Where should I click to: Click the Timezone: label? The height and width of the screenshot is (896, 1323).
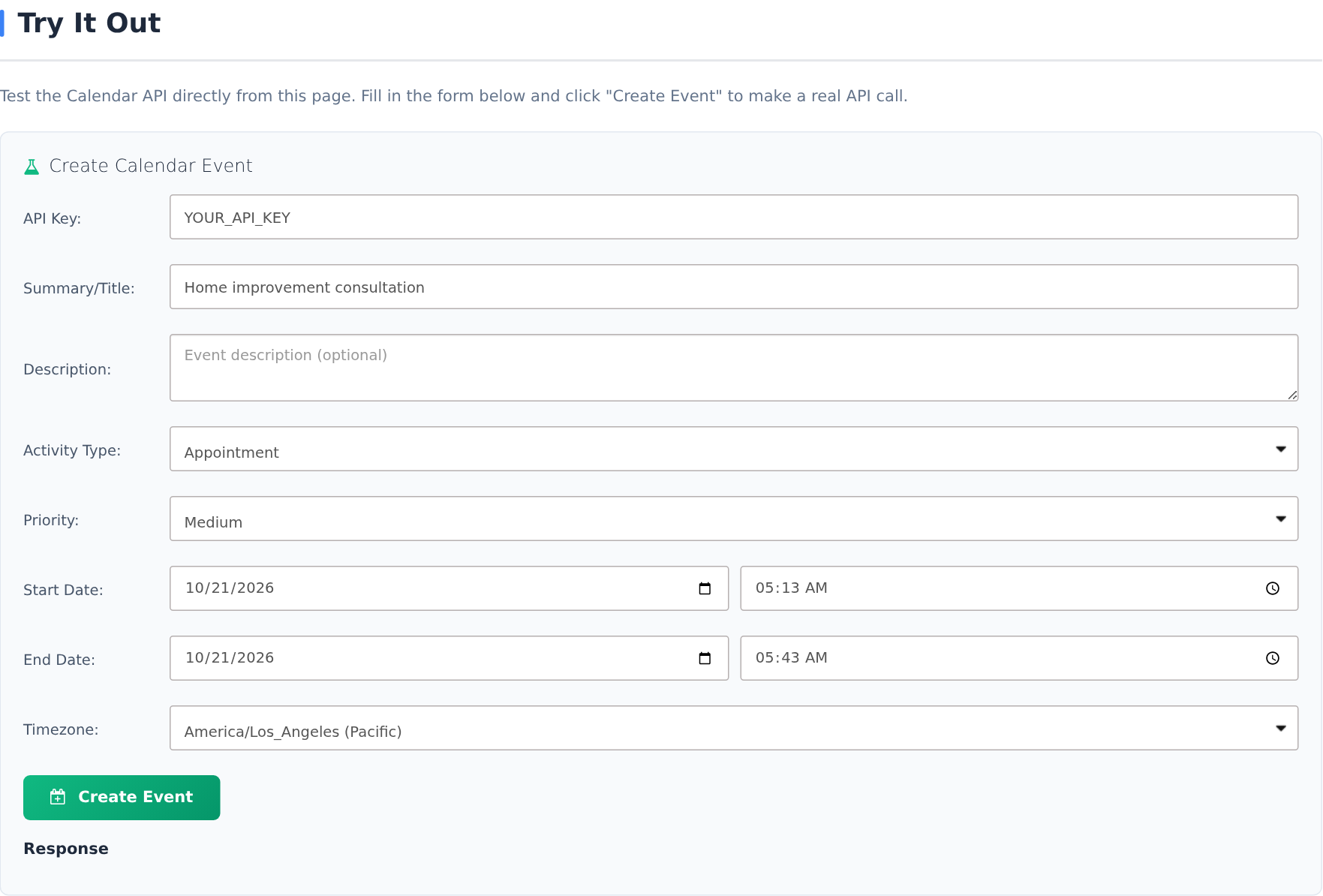[x=61, y=729]
